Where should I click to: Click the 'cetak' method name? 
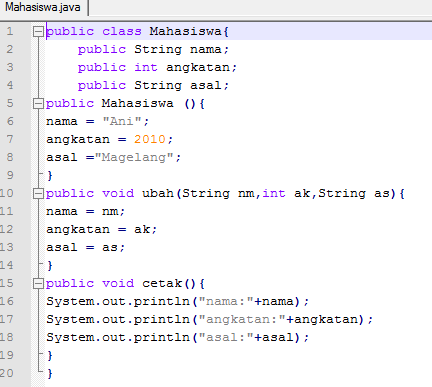(162, 284)
